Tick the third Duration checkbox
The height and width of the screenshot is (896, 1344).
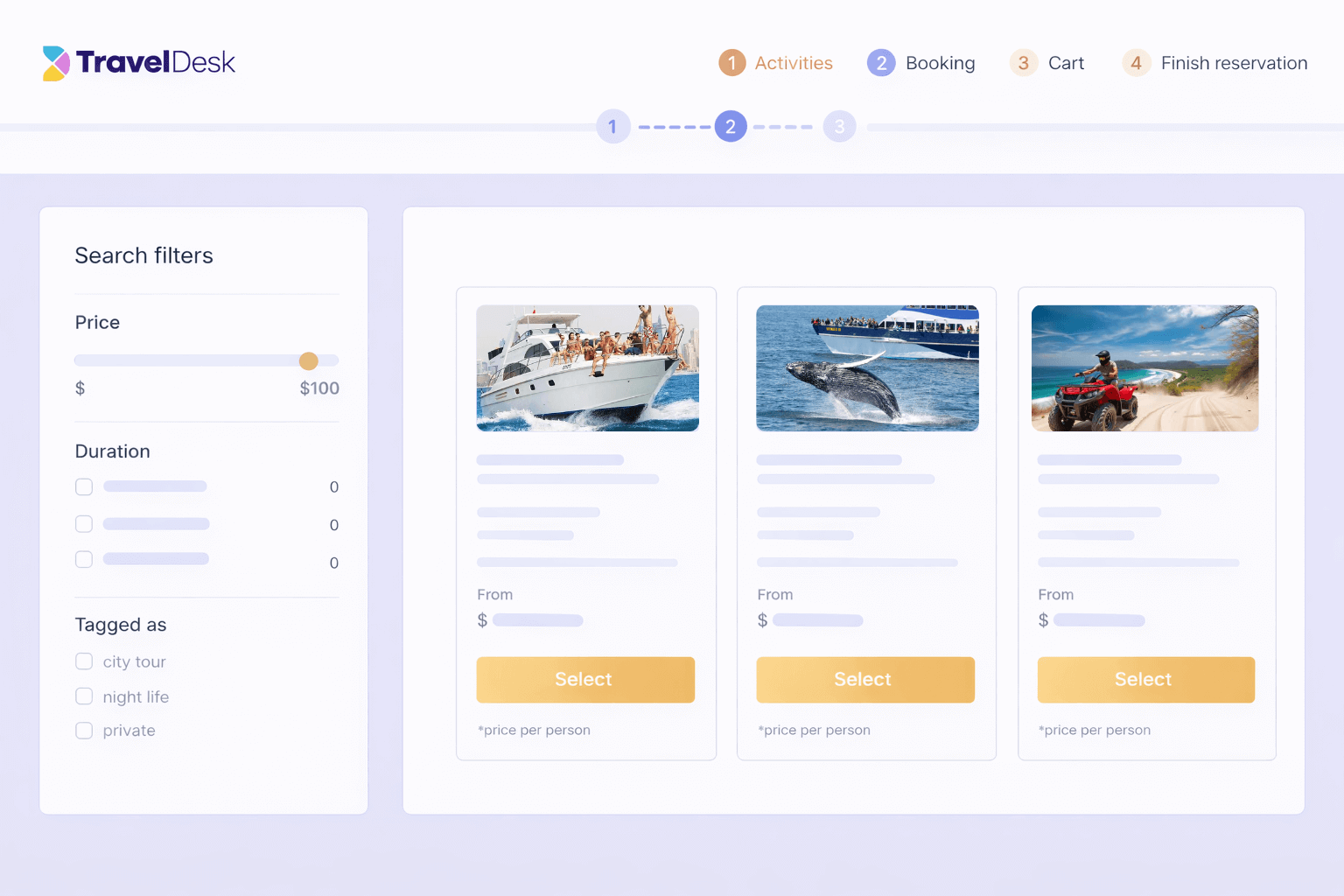coord(84,559)
